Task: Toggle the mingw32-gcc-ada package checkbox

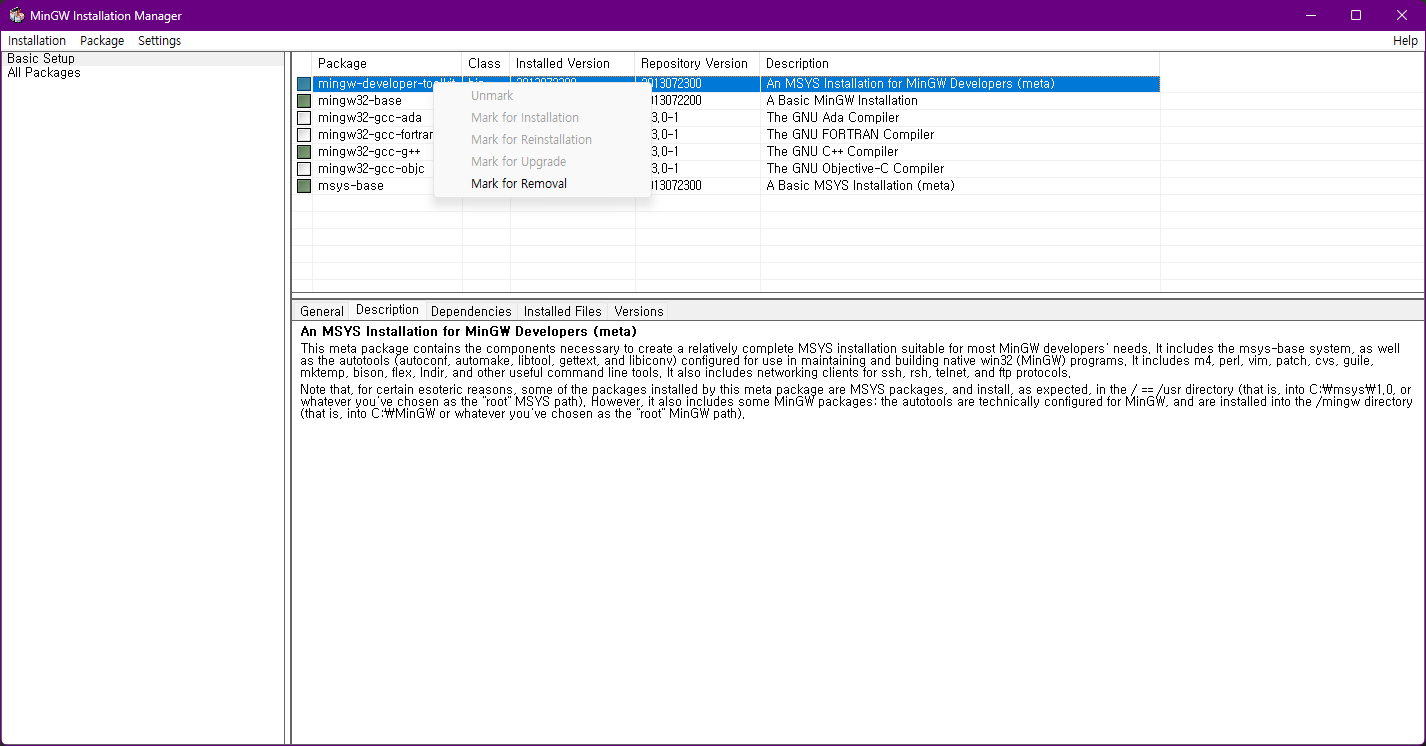Action: click(304, 118)
